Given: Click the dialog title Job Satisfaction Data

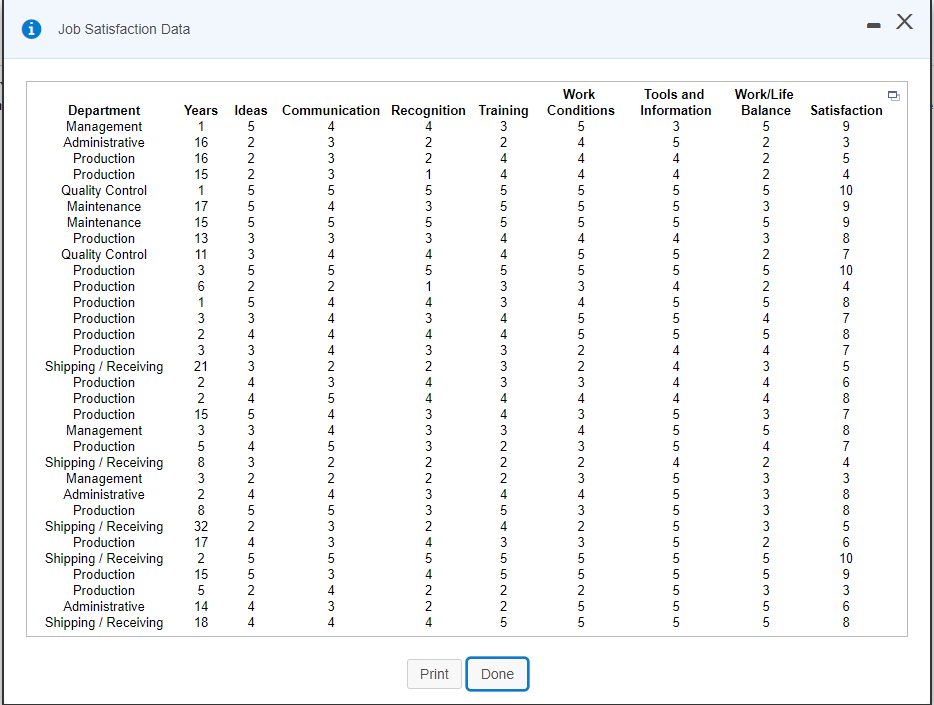Looking at the screenshot, I should click(x=124, y=29).
